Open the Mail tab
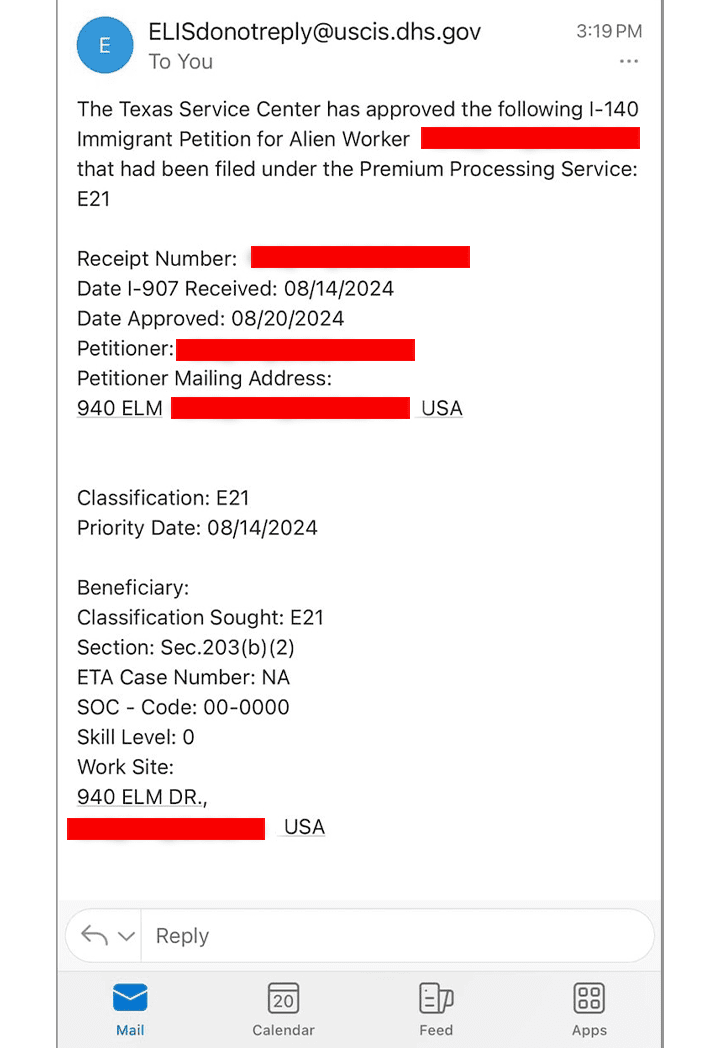The height and width of the screenshot is (1048, 720). point(130,1010)
